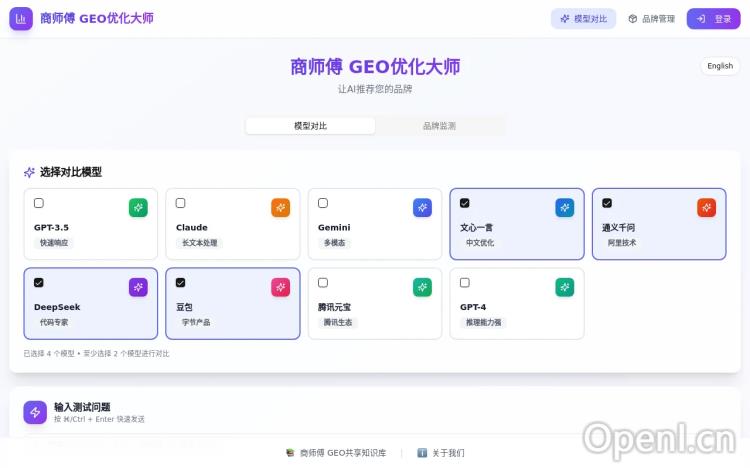Screen dimensions: 750x468
Task: Click the 推理能力强 tag on GPT-4
Action: (484, 322)
